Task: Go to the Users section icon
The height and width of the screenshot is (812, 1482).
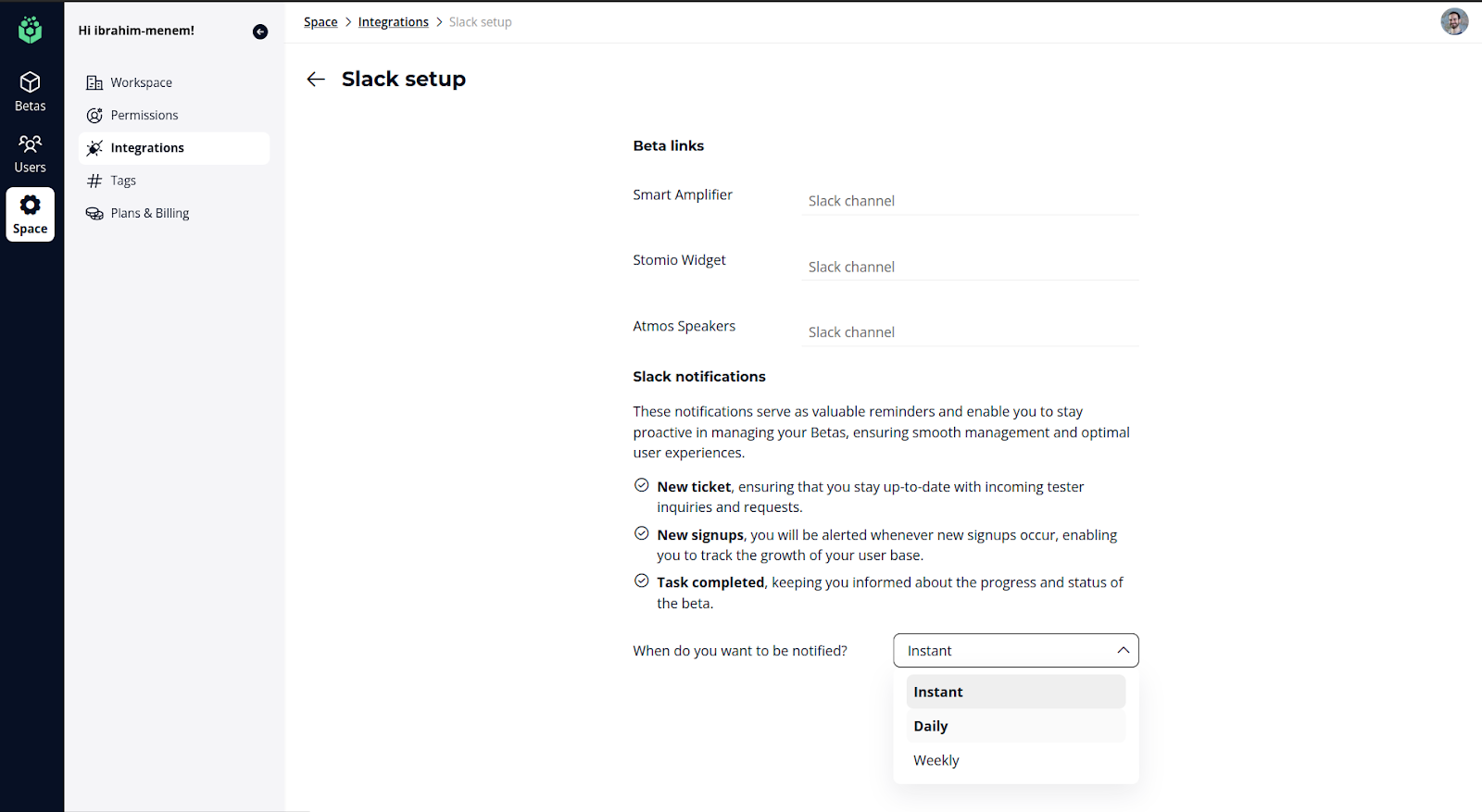Action: tap(30, 144)
